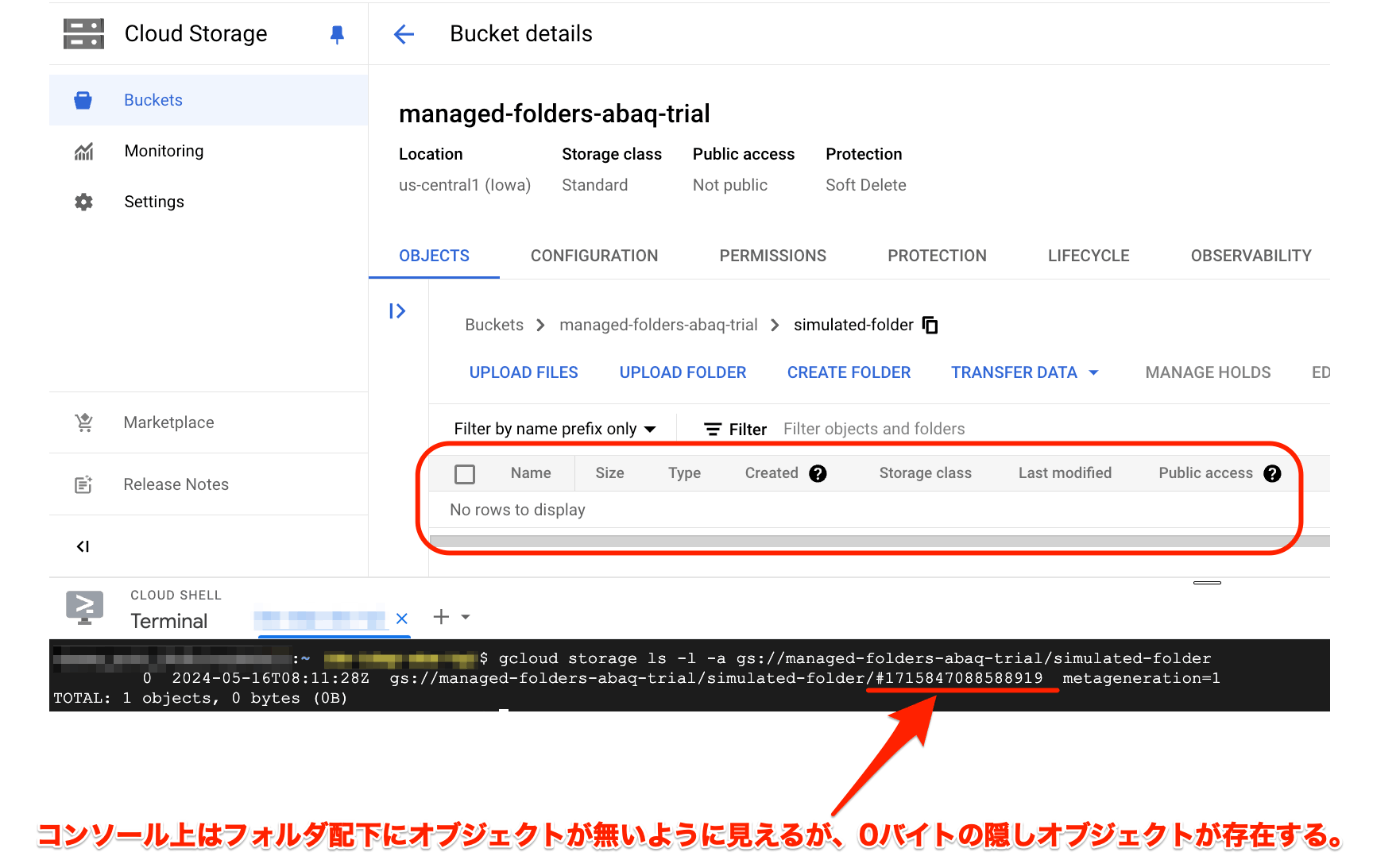The image size is (1400, 856).
Task: Click the Type column header
Action: (x=684, y=474)
